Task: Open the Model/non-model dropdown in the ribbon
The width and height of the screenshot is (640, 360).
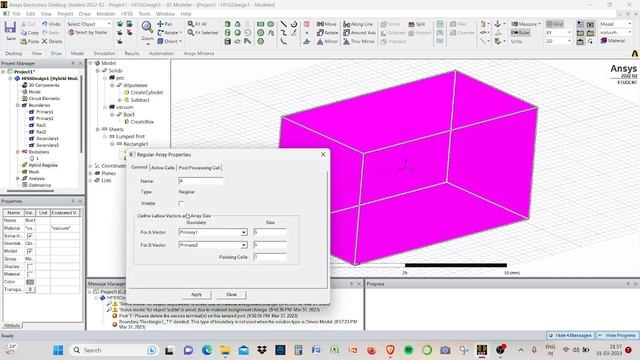Action: [629, 24]
